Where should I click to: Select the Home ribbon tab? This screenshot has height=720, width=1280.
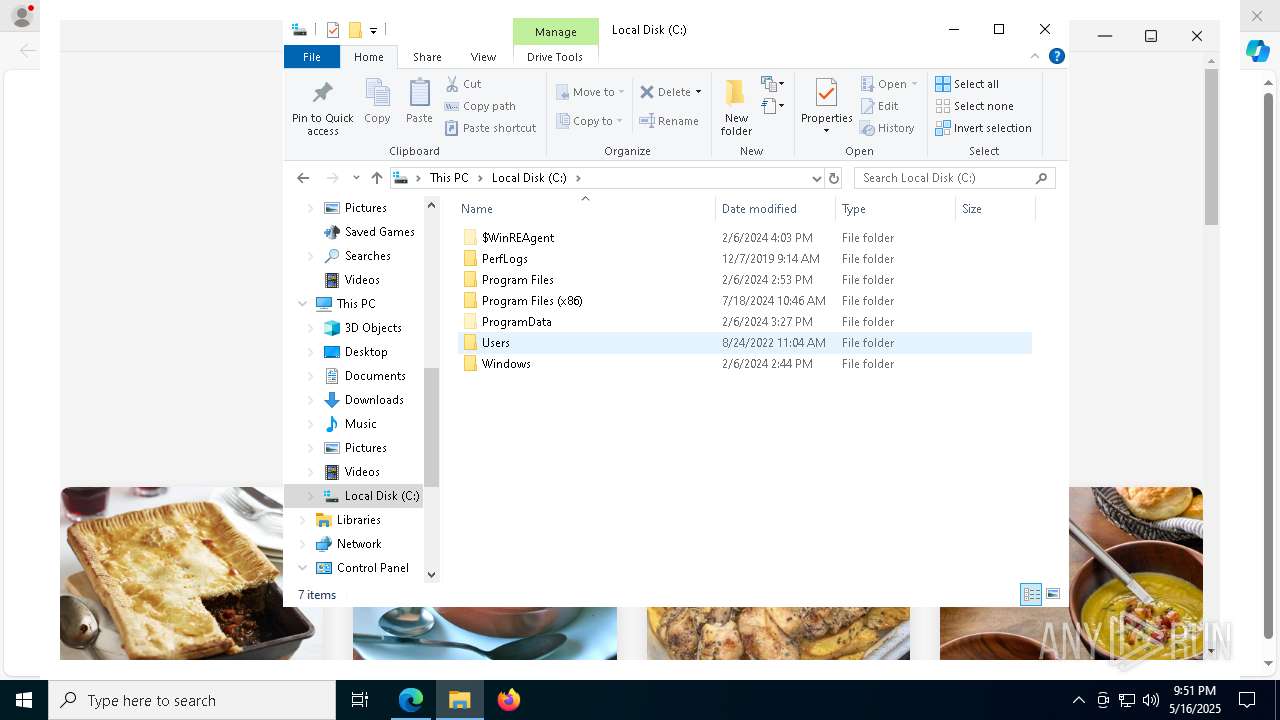(x=368, y=57)
